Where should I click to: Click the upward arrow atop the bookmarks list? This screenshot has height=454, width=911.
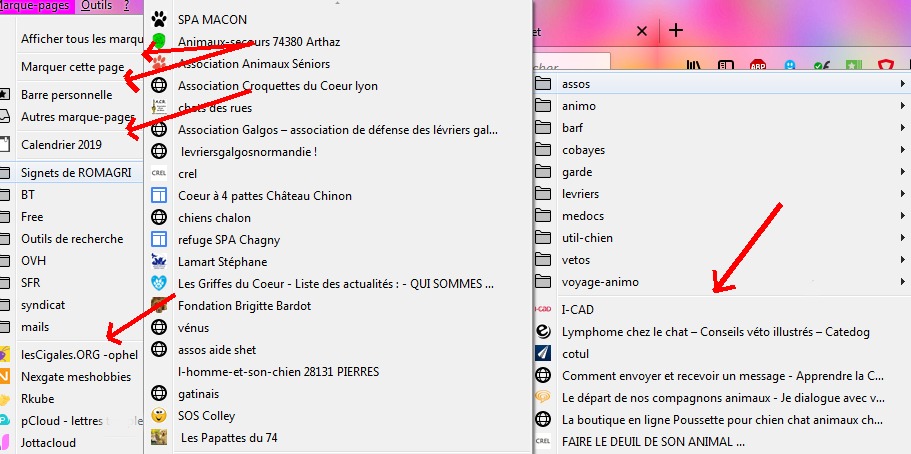coord(338,3)
